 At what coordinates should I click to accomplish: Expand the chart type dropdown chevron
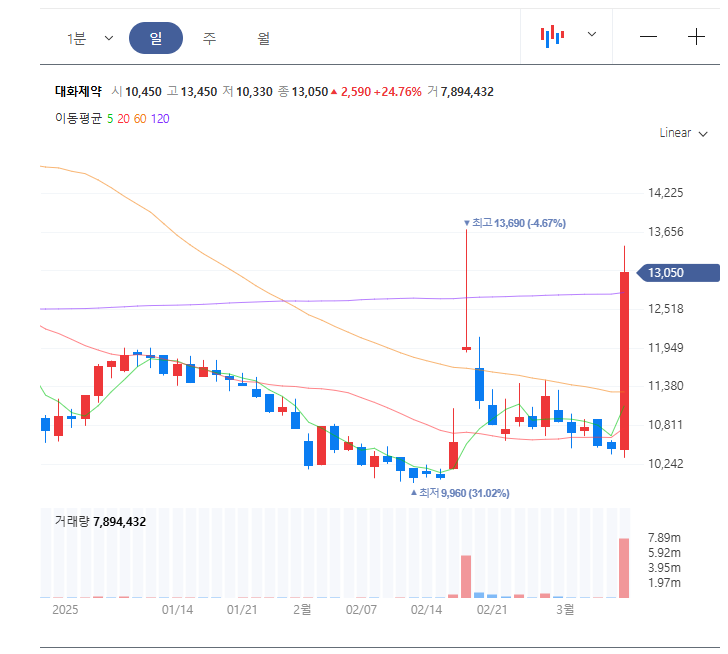tap(592, 34)
